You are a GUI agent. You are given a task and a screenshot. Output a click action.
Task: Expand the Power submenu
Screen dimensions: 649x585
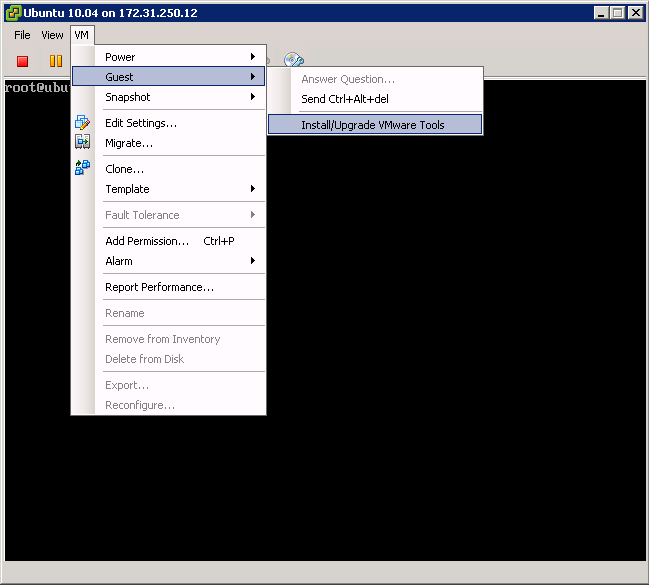(168, 57)
